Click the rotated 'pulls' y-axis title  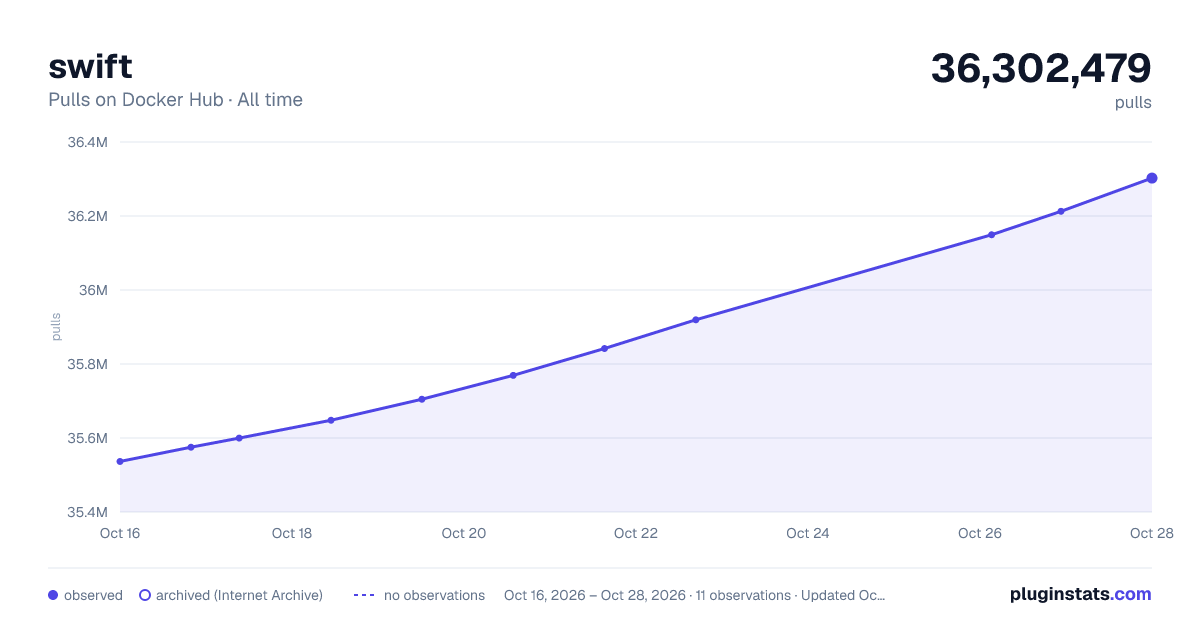(x=57, y=327)
